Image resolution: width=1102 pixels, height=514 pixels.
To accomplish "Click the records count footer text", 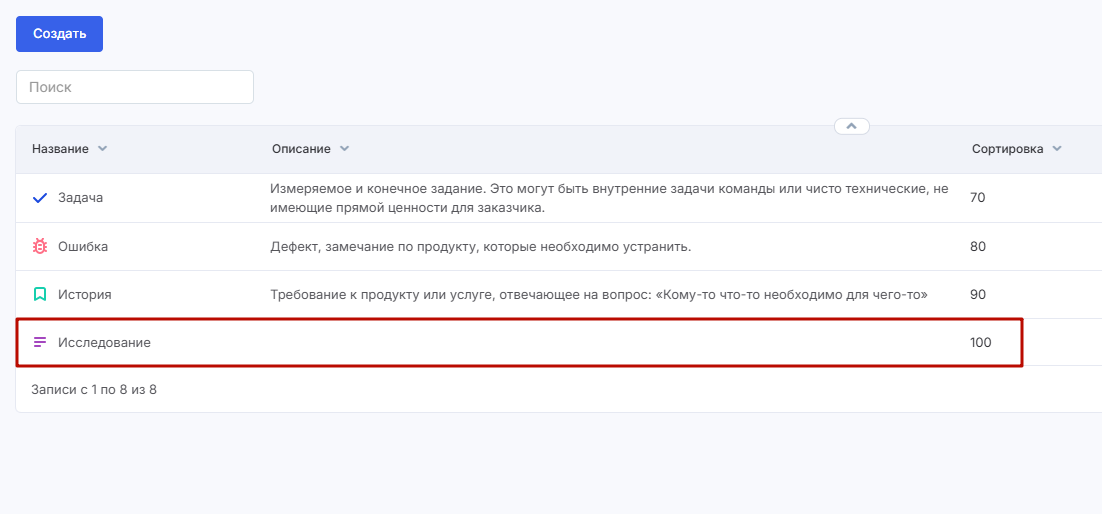I will point(94,389).
